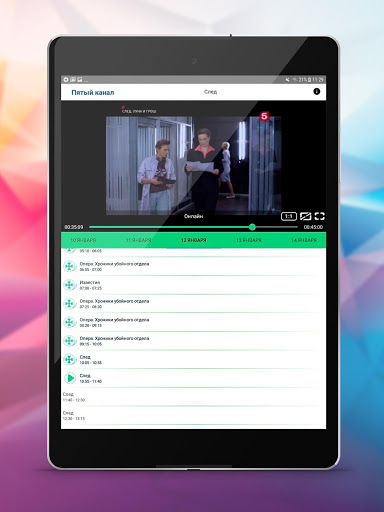
Task: Open archive icon for След 10:00 program
Action: (69, 360)
